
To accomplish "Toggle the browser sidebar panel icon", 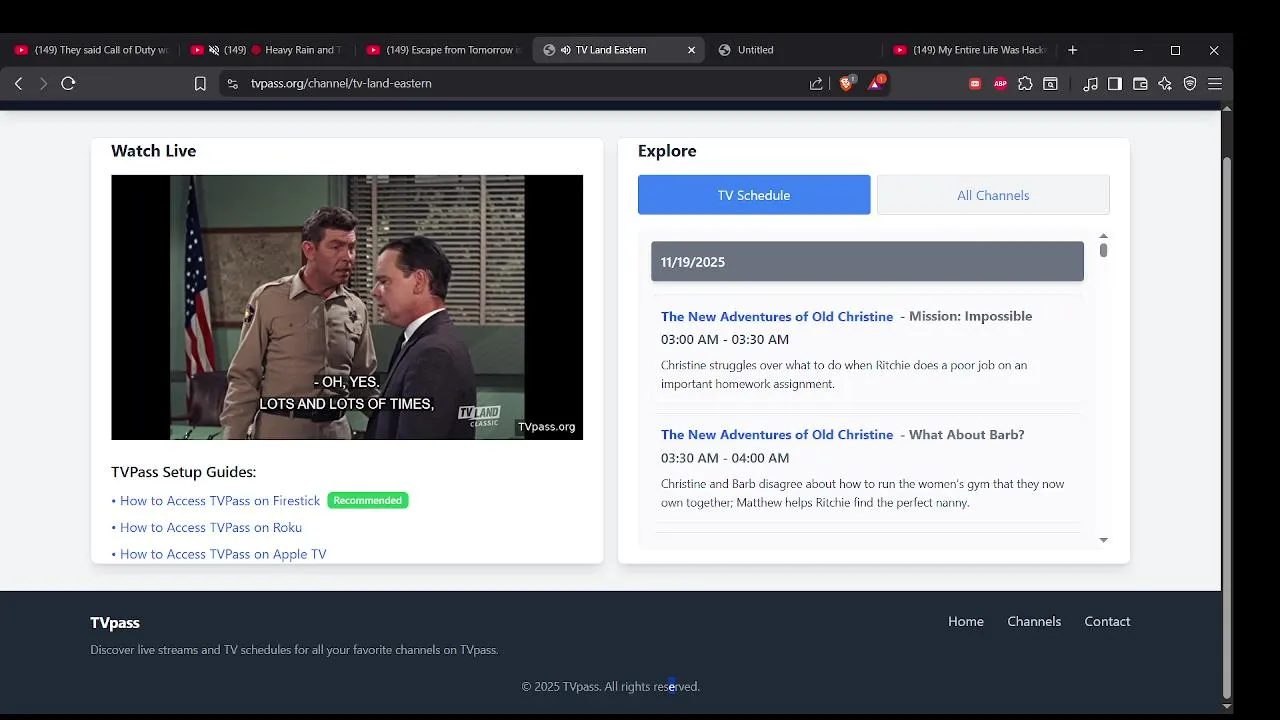I will [x=1115, y=84].
